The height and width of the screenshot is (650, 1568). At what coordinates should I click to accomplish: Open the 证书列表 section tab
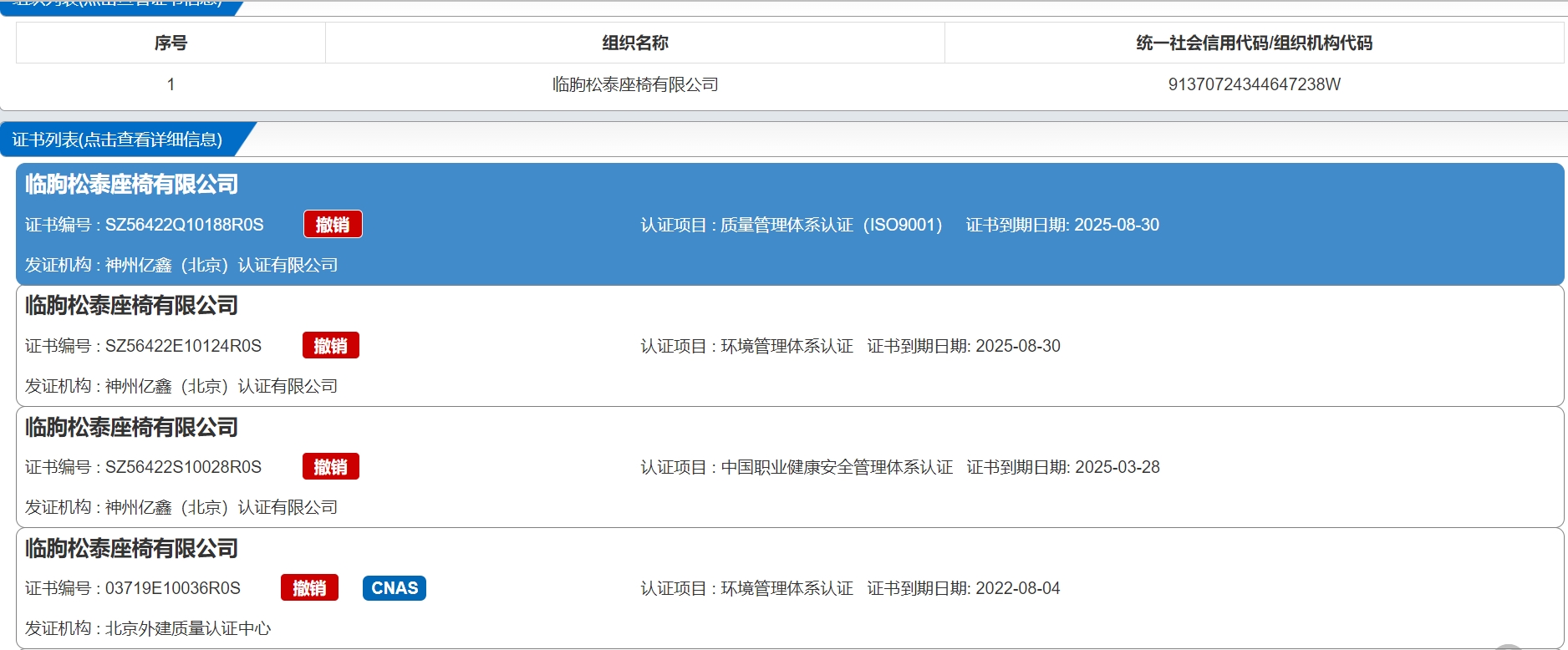tap(118, 140)
